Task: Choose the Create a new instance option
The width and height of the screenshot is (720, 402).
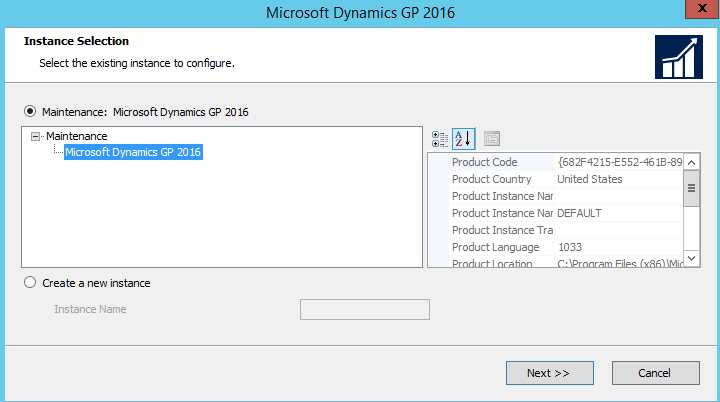Action: pos(30,283)
